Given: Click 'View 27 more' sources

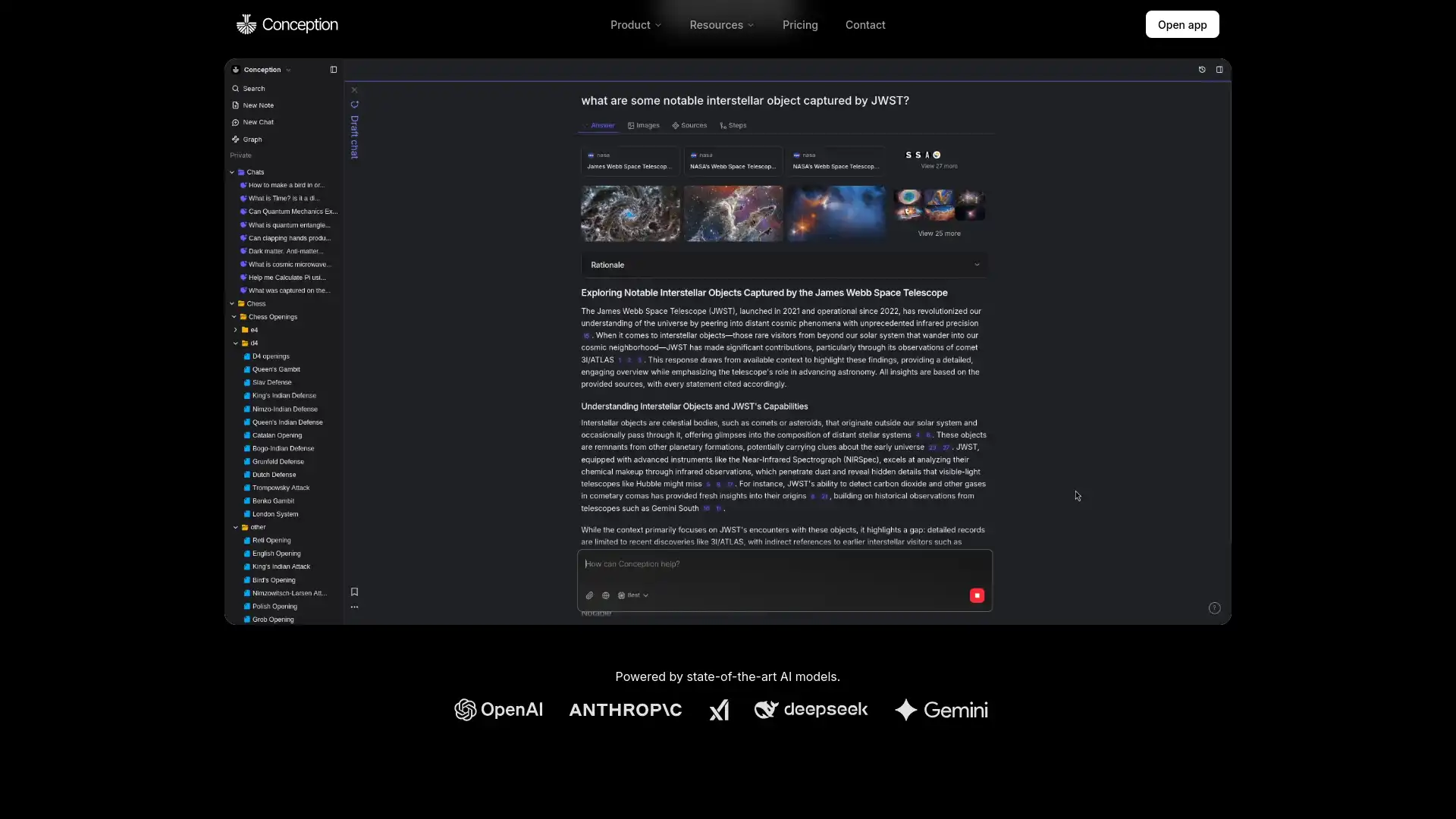Looking at the screenshot, I should click(939, 166).
